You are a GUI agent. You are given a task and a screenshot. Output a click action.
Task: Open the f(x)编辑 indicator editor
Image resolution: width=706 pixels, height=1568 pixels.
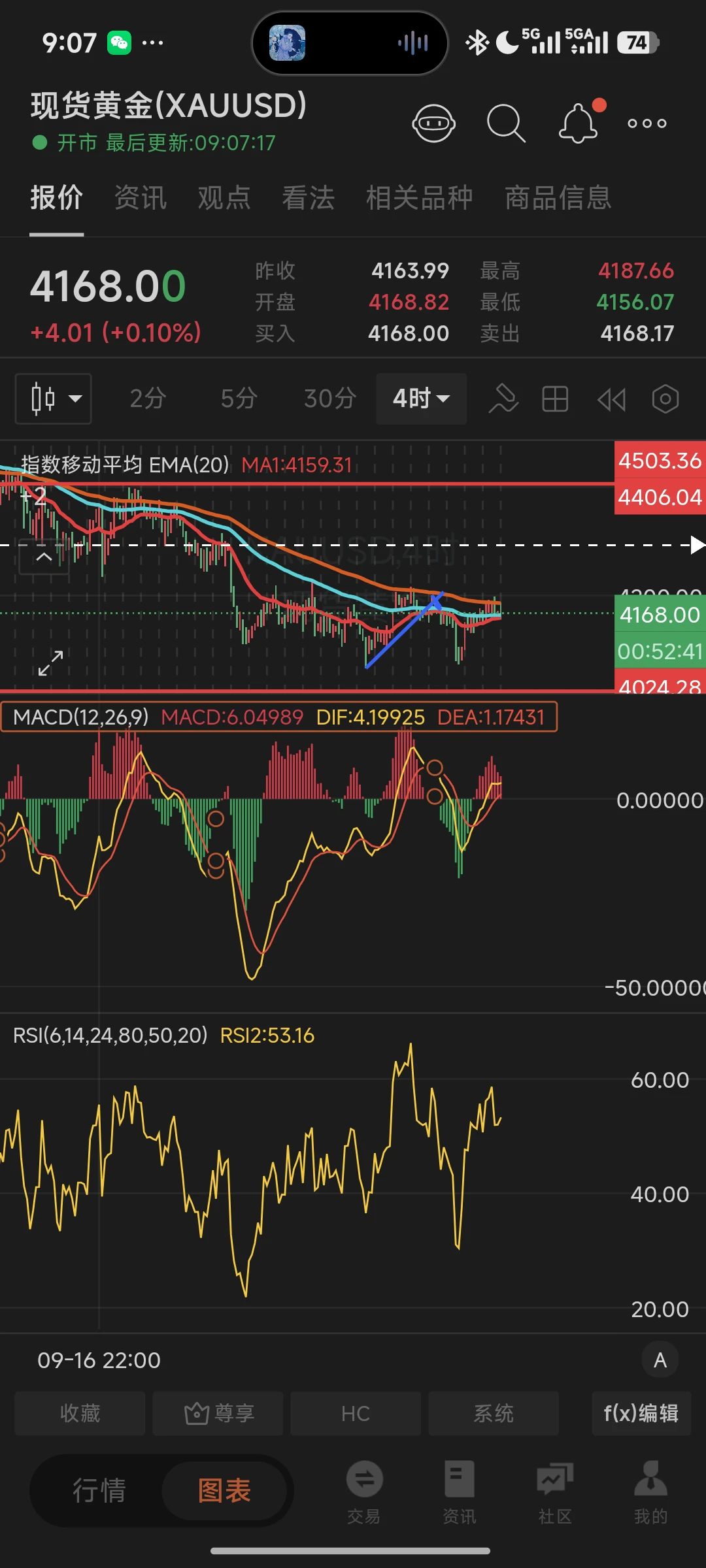coord(641,1413)
